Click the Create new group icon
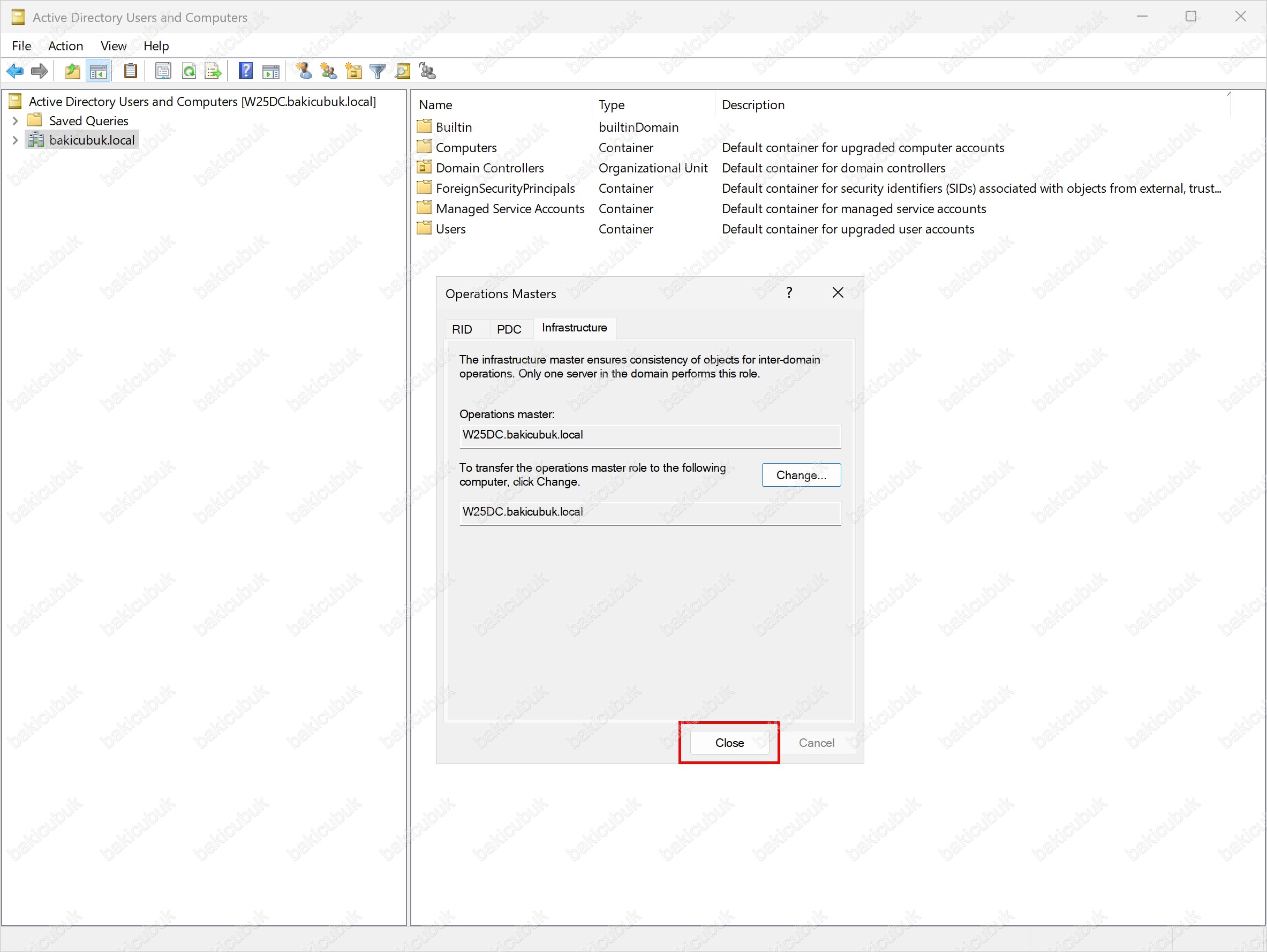The height and width of the screenshot is (952, 1267). [x=328, y=72]
